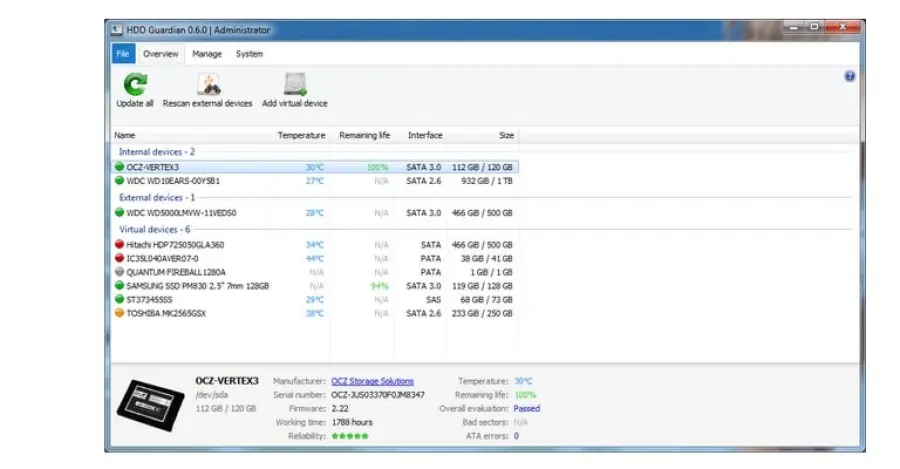The height and width of the screenshot is (469, 900).
Task: Click green status dot of ST373455SS
Action: 119,299
